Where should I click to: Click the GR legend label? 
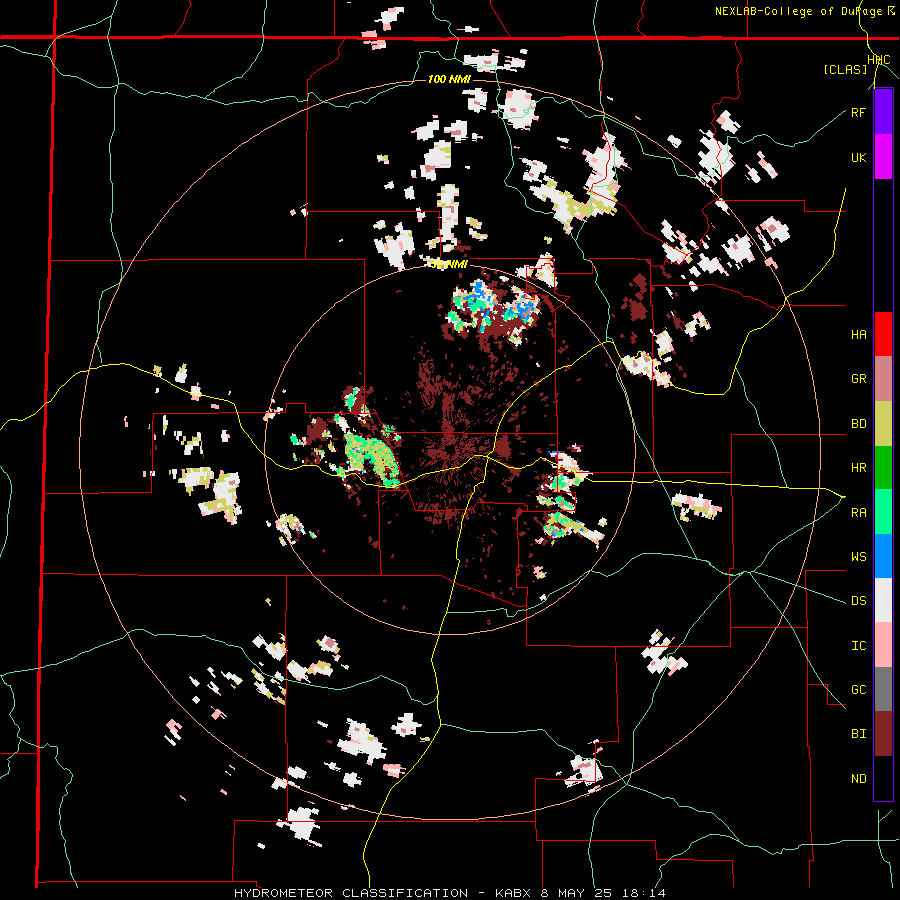(x=858, y=379)
